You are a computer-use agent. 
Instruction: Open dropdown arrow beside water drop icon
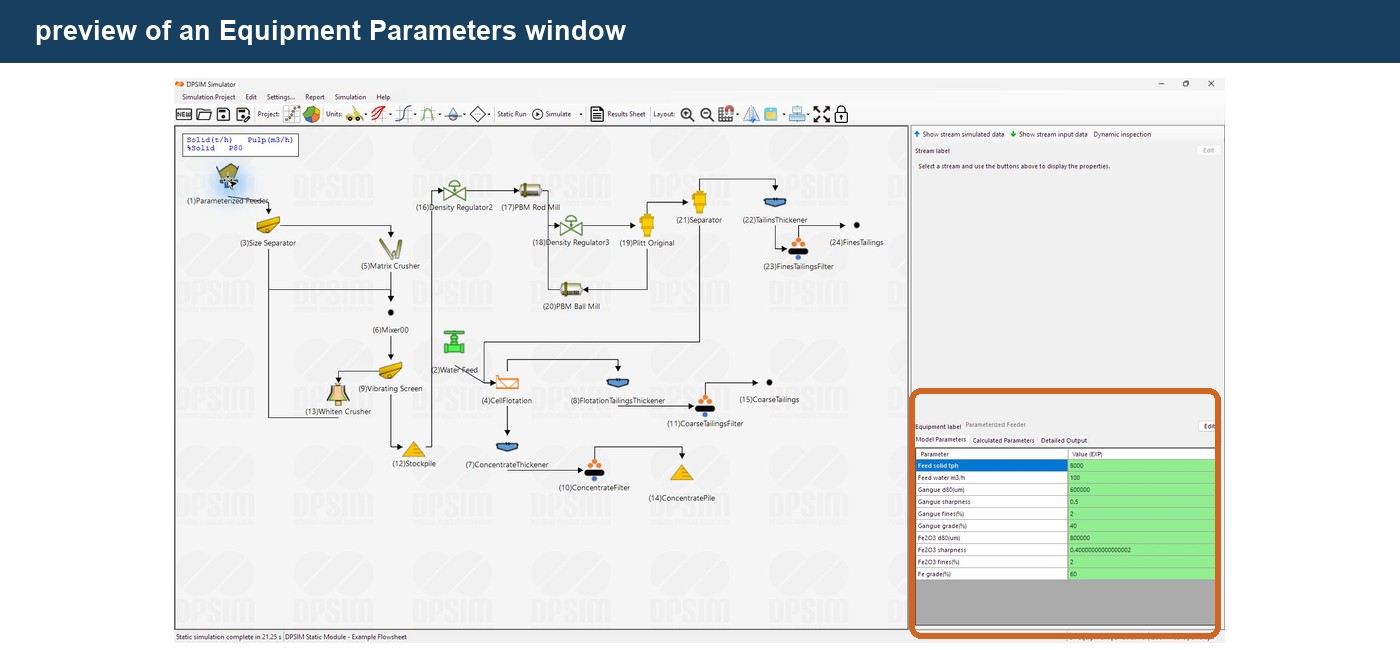click(x=465, y=115)
